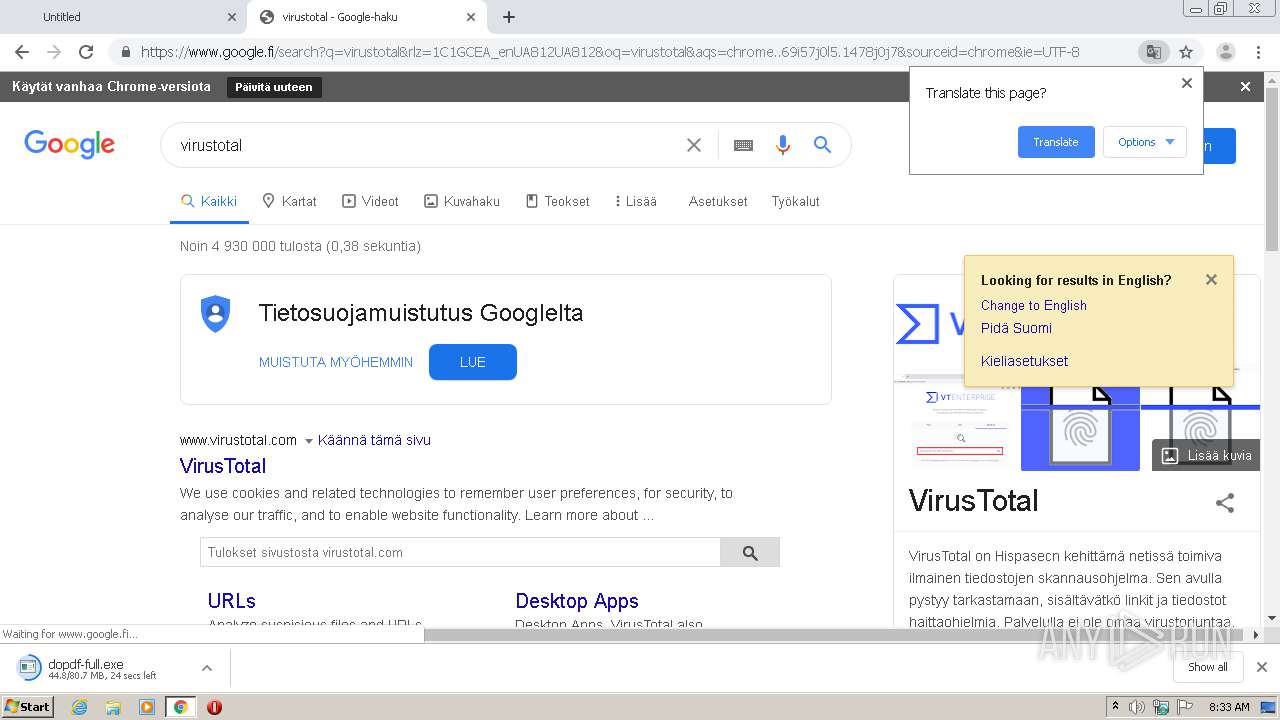Switch to the Videot tab
The width and height of the screenshot is (1280, 720).
370,201
